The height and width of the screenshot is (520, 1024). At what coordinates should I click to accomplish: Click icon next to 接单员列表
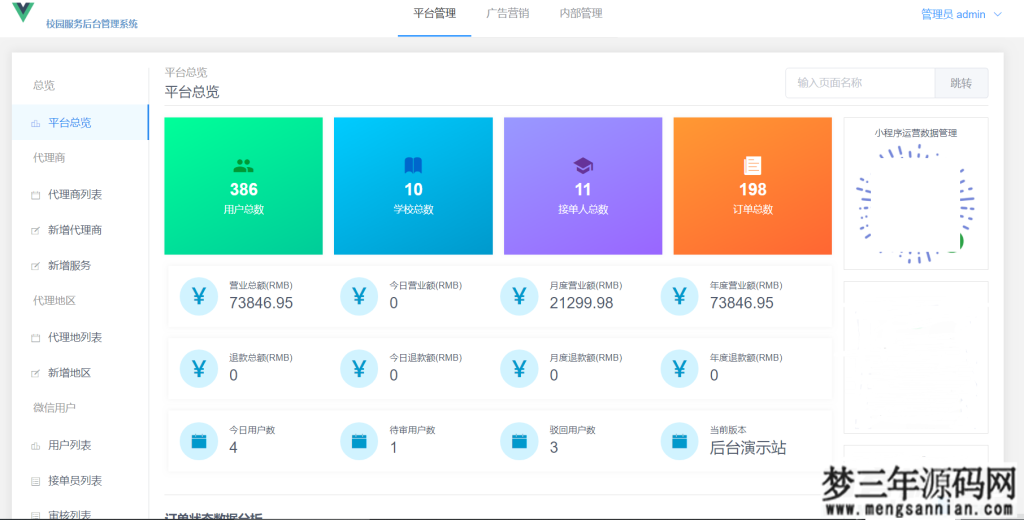[x=36, y=481]
